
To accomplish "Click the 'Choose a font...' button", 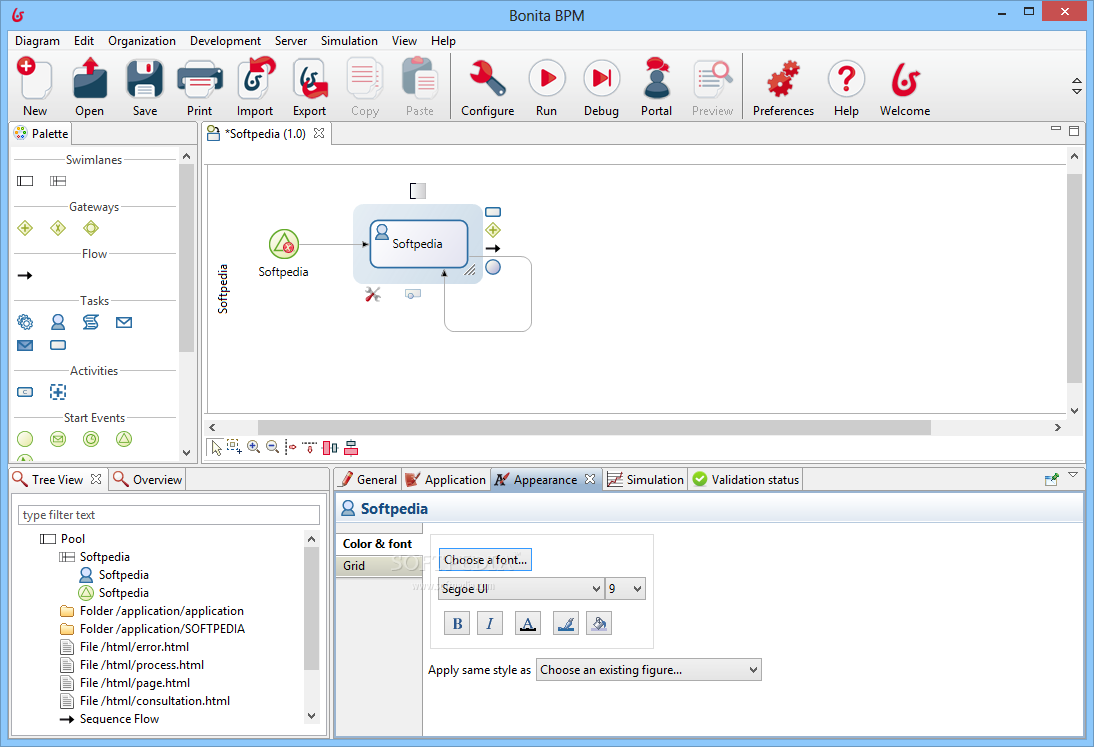I will pyautogui.click(x=486, y=559).
